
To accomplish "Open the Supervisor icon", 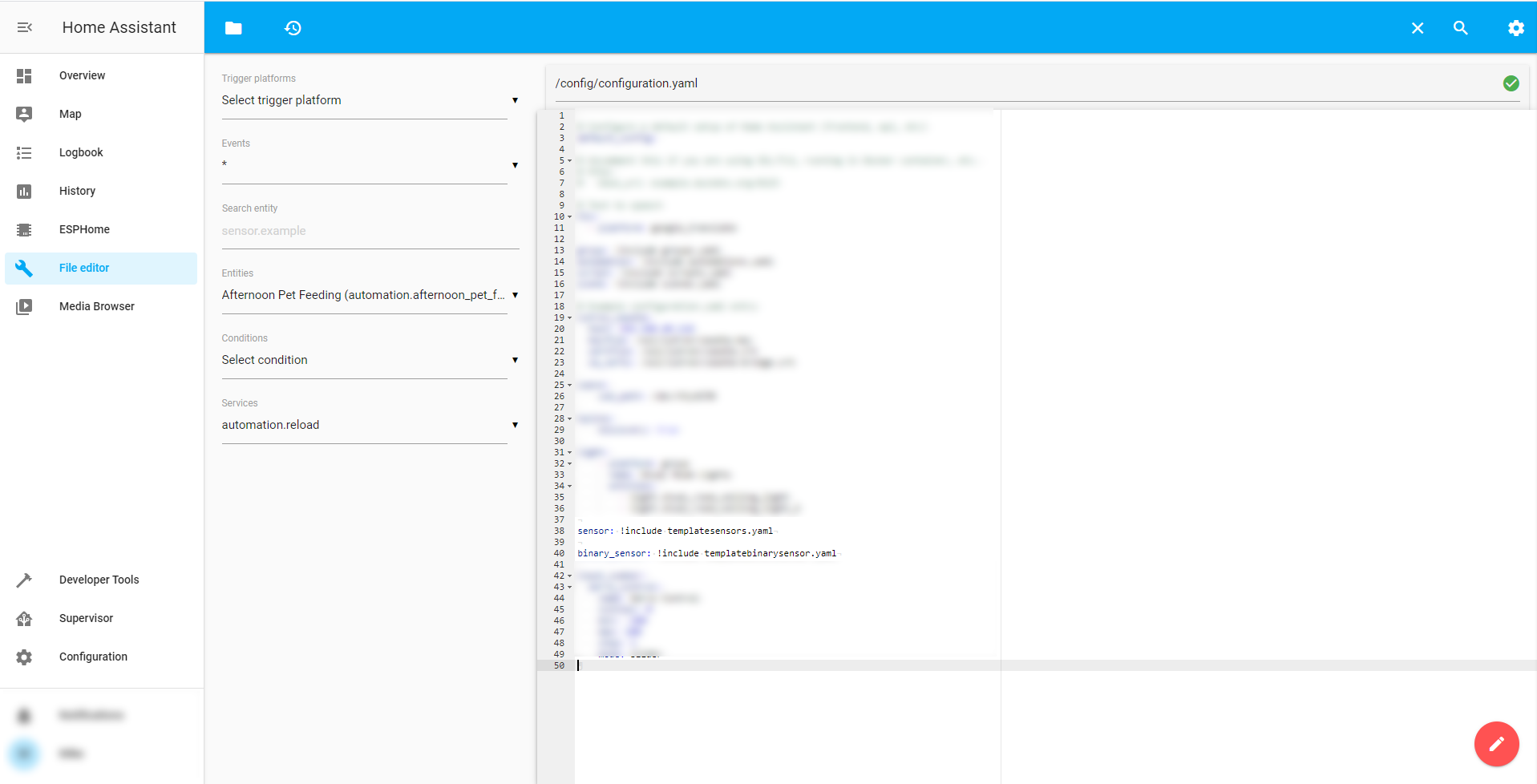I will 24,618.
